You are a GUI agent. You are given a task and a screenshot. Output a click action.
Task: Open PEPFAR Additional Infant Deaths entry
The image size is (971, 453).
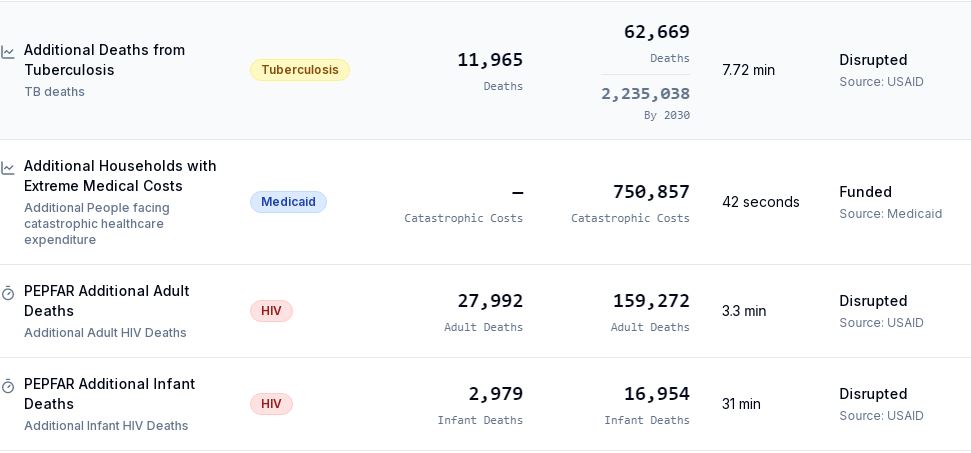(x=110, y=394)
